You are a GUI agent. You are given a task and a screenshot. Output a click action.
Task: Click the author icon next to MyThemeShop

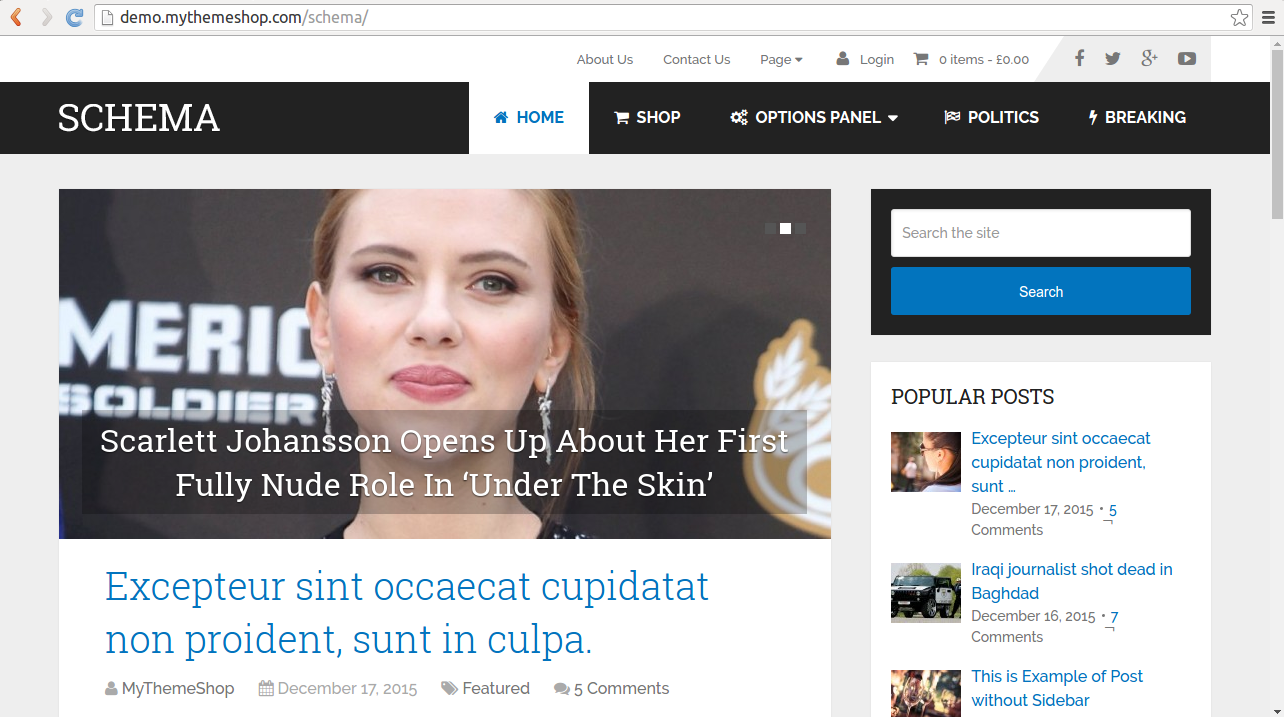tap(111, 689)
